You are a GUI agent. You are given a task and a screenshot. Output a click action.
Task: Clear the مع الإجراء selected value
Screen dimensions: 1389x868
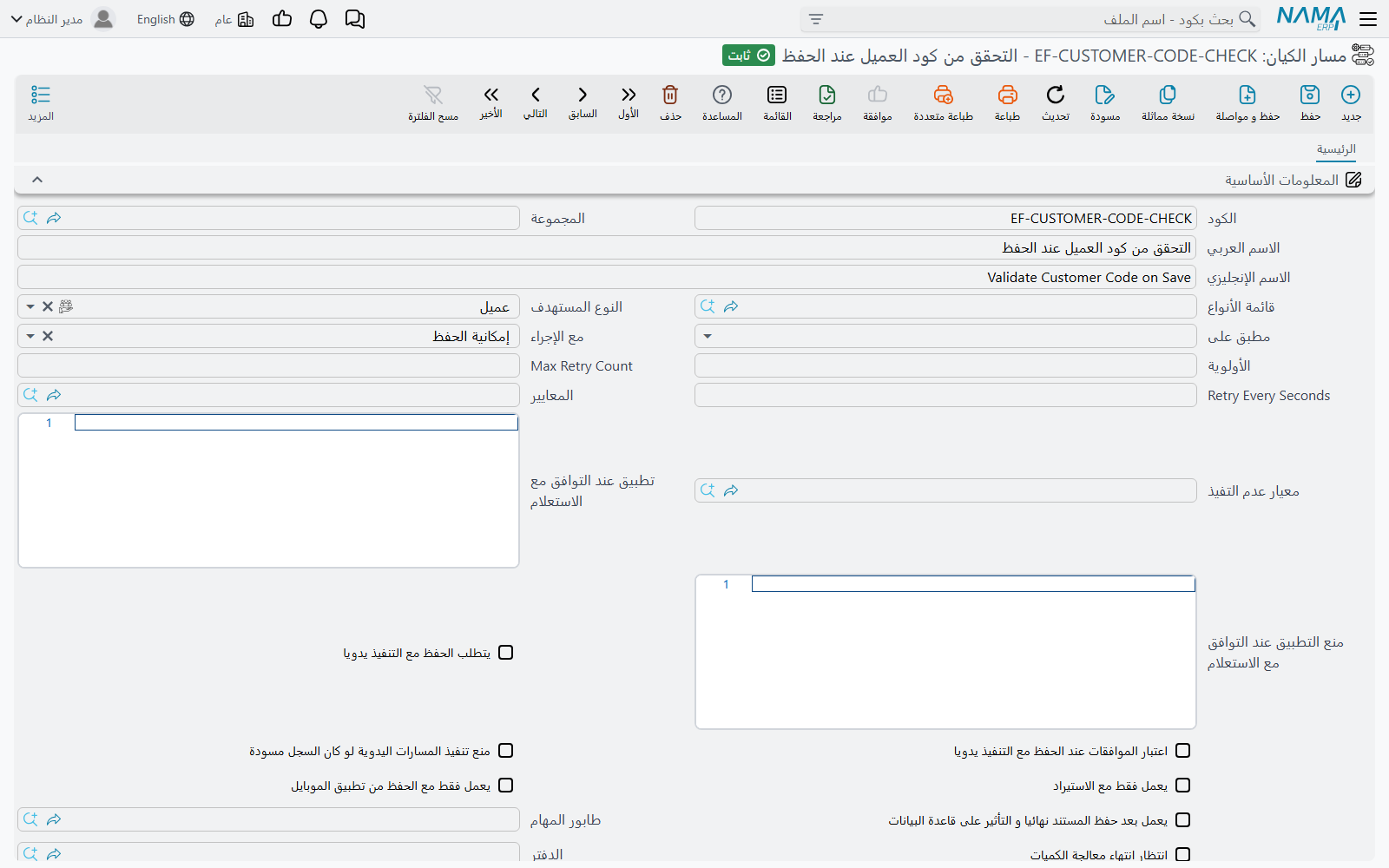pos(48,337)
